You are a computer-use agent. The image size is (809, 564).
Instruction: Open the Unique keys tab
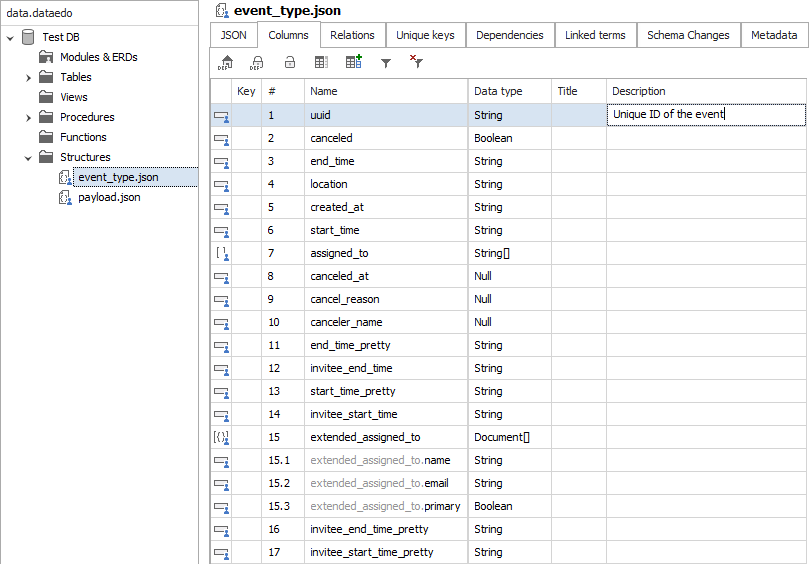click(425, 35)
